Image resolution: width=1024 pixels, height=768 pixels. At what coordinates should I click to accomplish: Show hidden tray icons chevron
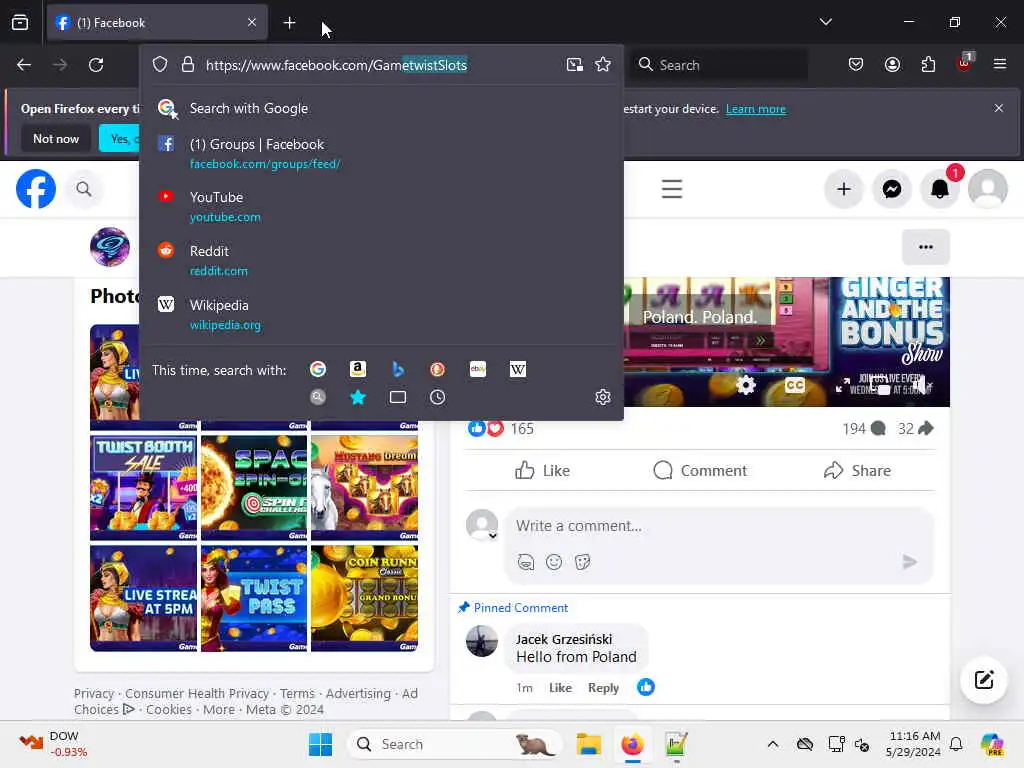click(x=773, y=744)
